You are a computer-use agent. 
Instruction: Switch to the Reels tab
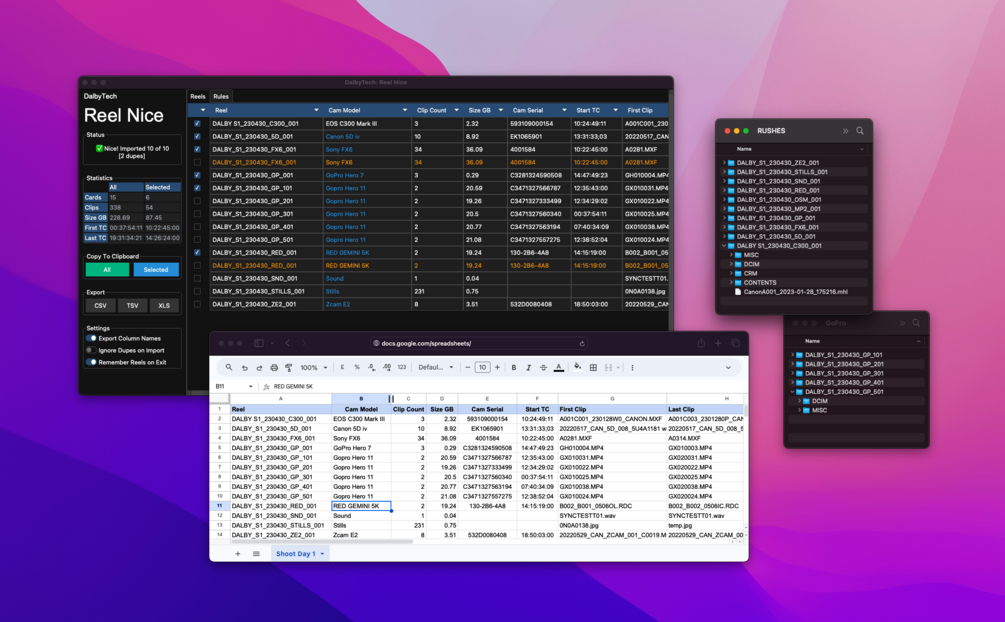click(x=197, y=96)
